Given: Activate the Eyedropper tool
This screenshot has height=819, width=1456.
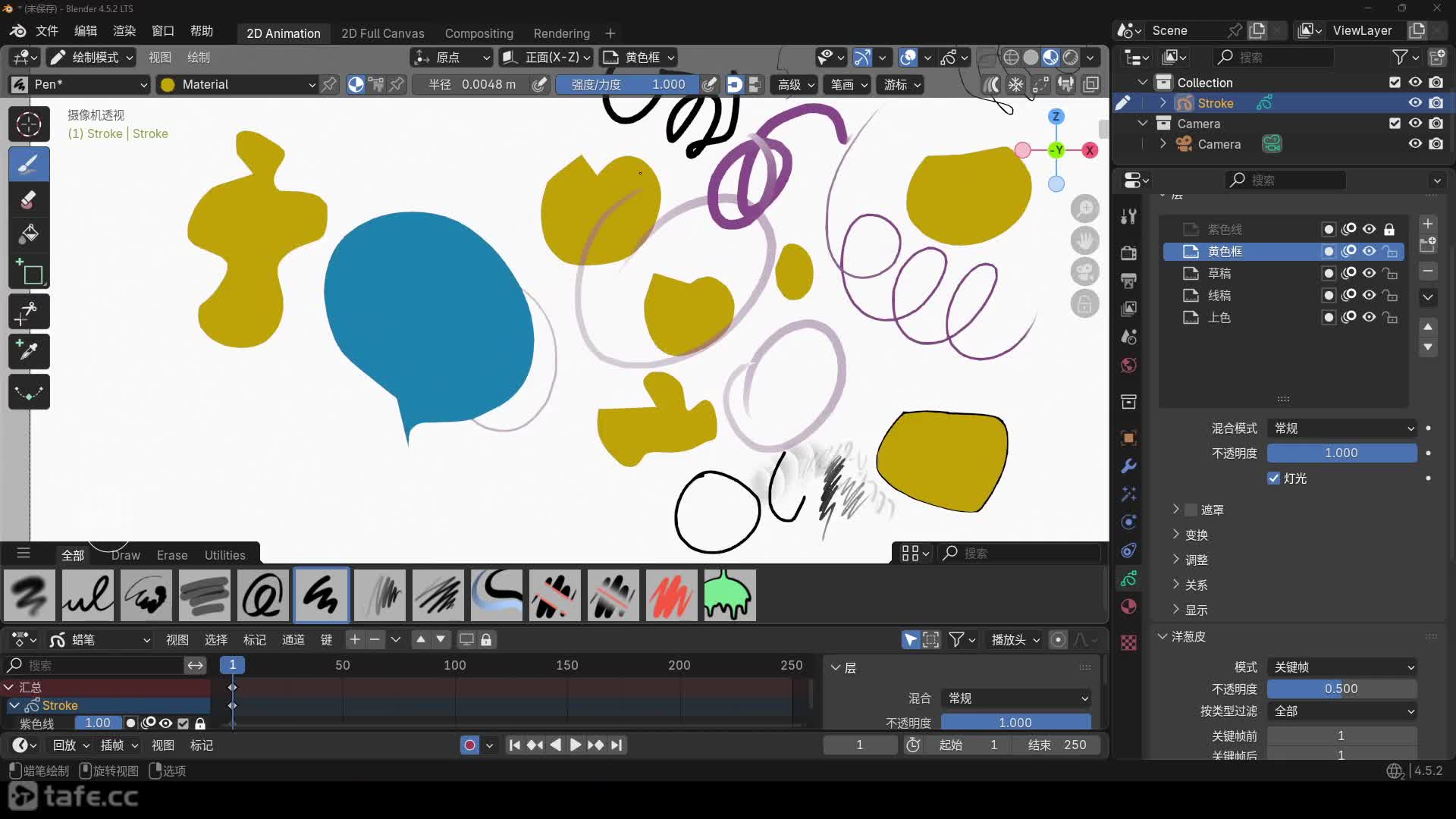Looking at the screenshot, I should 29,351.
